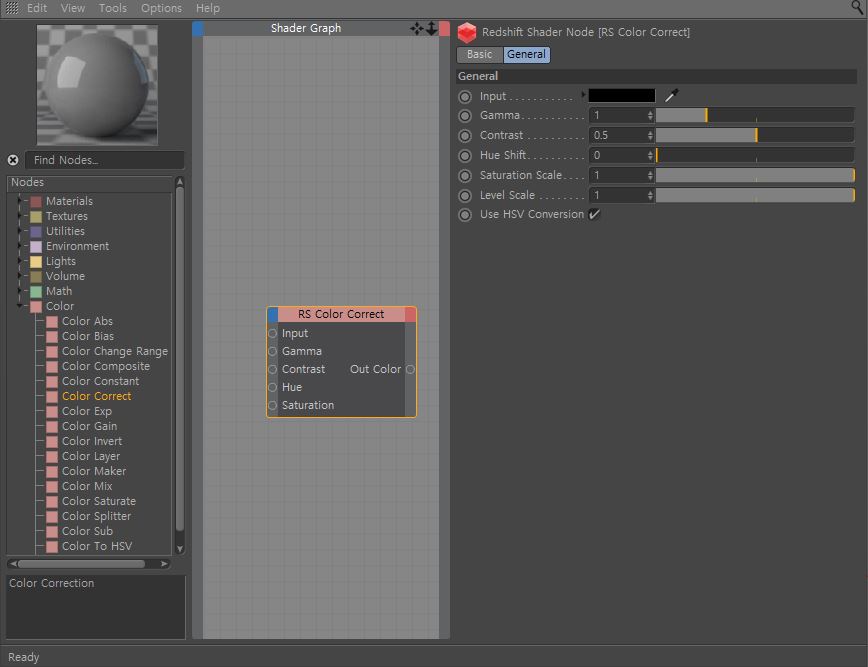The height and width of the screenshot is (667, 868).
Task: Click the Saturation Scale slider track
Action: (755, 175)
